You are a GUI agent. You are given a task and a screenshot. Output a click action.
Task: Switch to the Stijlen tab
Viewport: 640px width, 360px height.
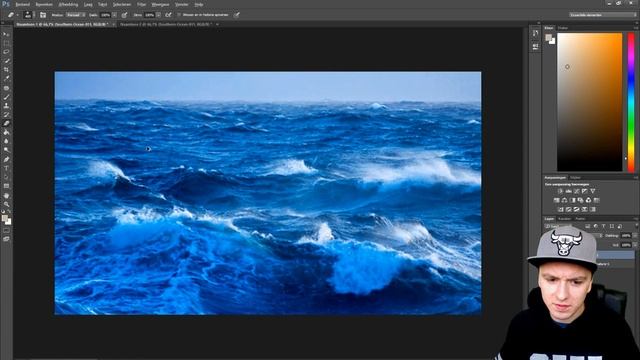575,178
